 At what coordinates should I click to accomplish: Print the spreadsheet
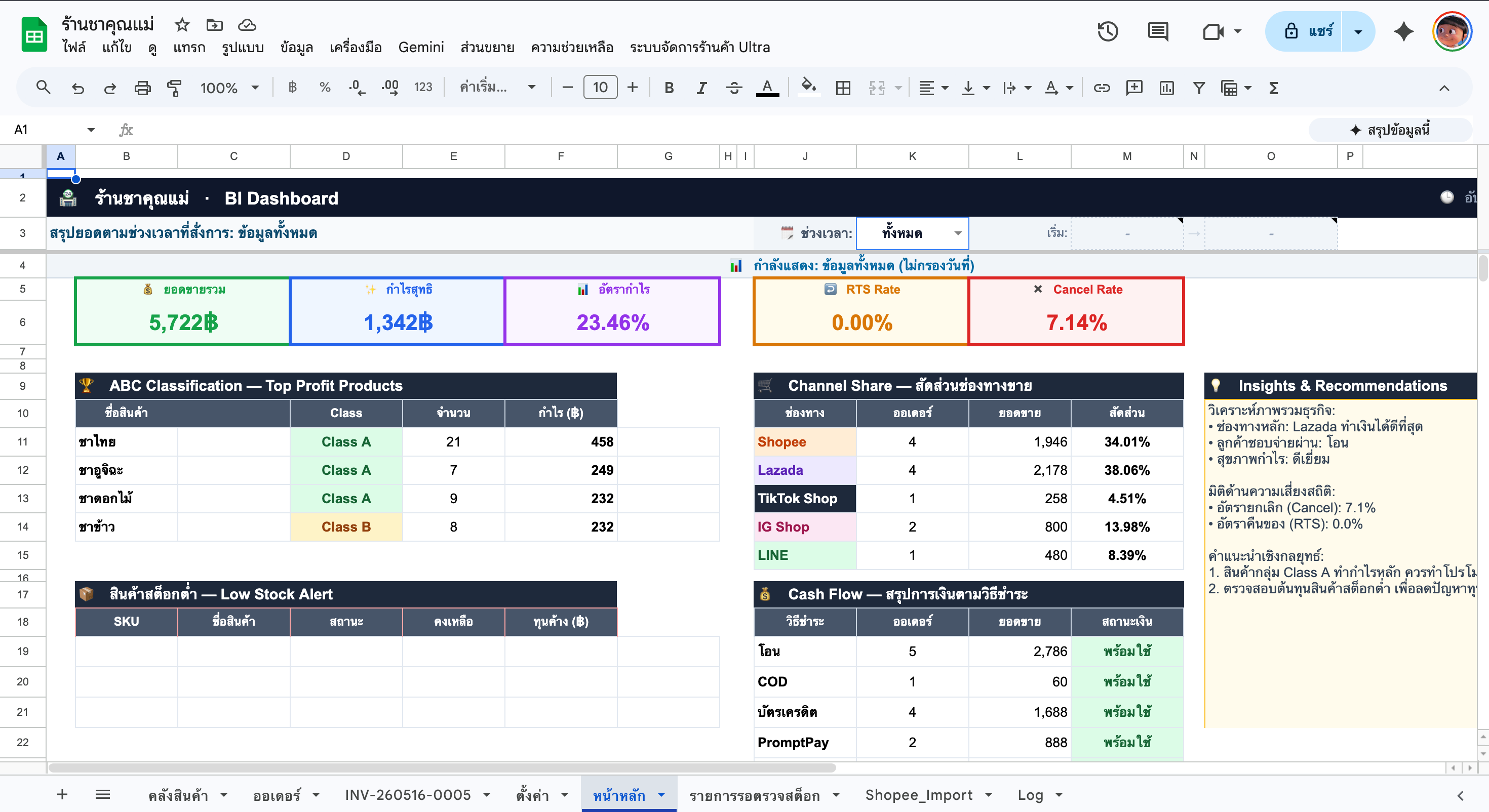pos(142,88)
